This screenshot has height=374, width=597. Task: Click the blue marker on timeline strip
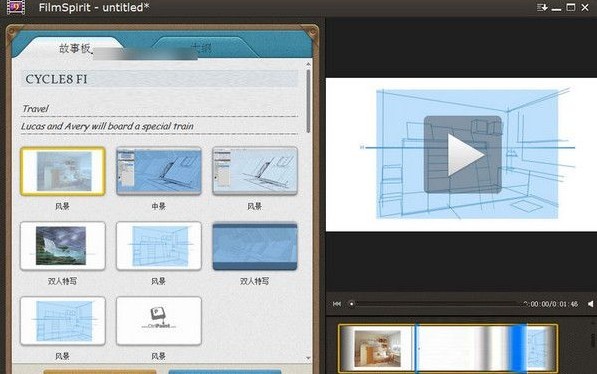pos(518,348)
